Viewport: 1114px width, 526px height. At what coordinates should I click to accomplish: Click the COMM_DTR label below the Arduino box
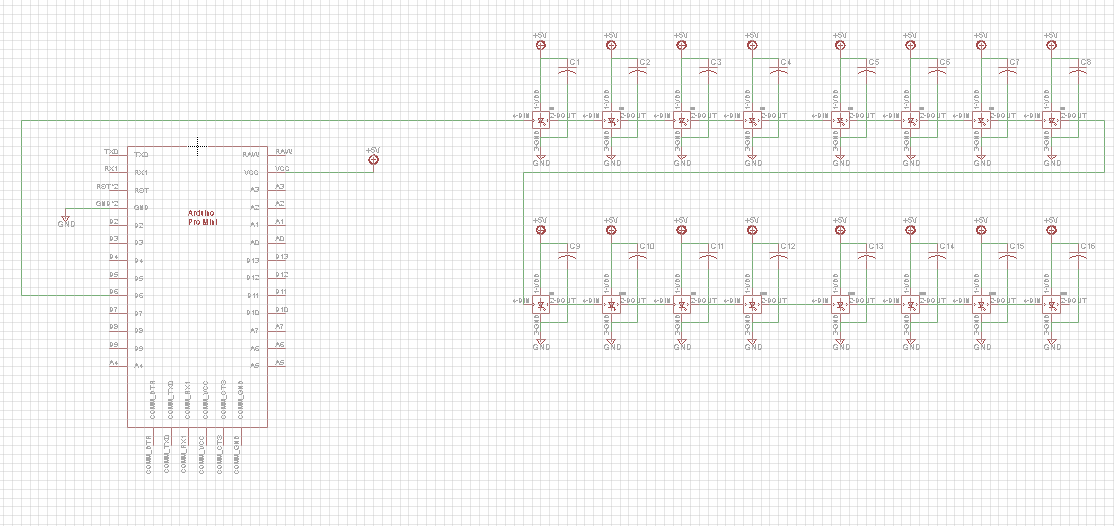point(149,453)
